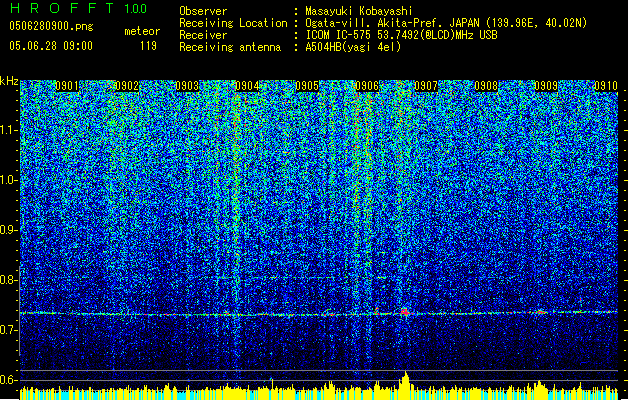Click the meteor label
Screen dimensions: 629x400
142,31
